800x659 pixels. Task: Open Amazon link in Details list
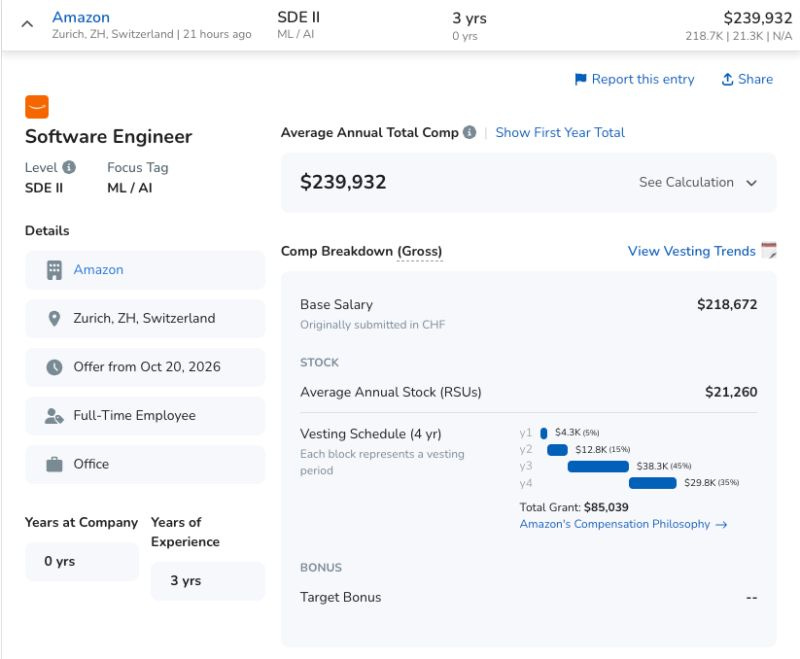(x=98, y=270)
